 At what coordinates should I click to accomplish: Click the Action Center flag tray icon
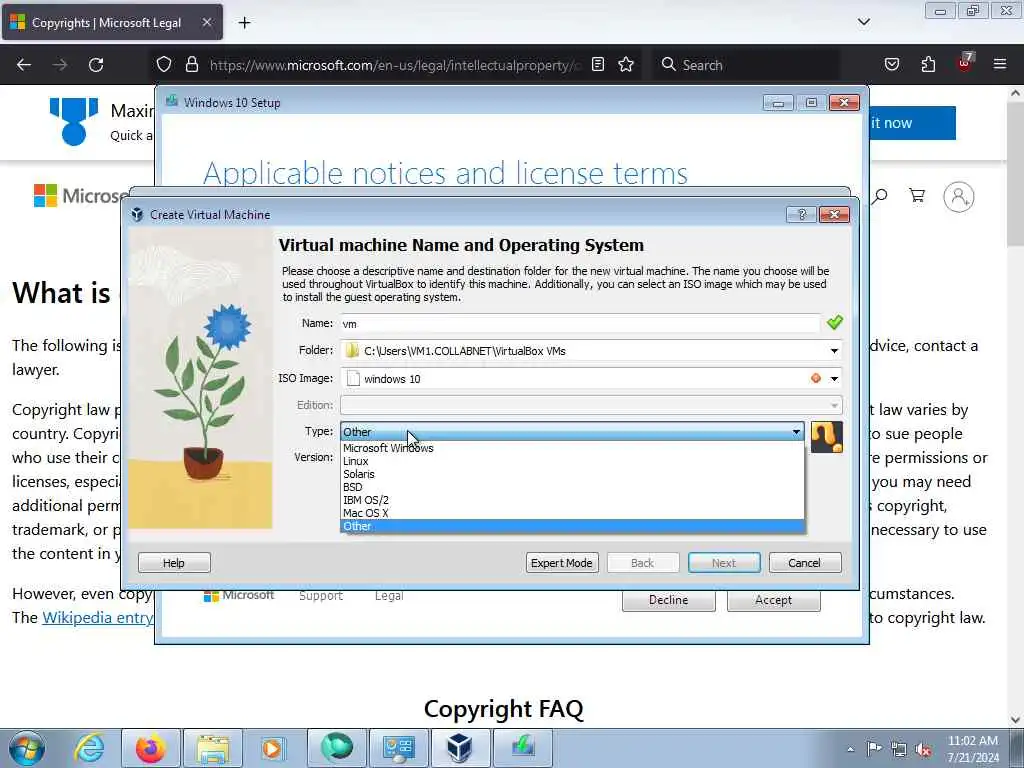point(874,748)
